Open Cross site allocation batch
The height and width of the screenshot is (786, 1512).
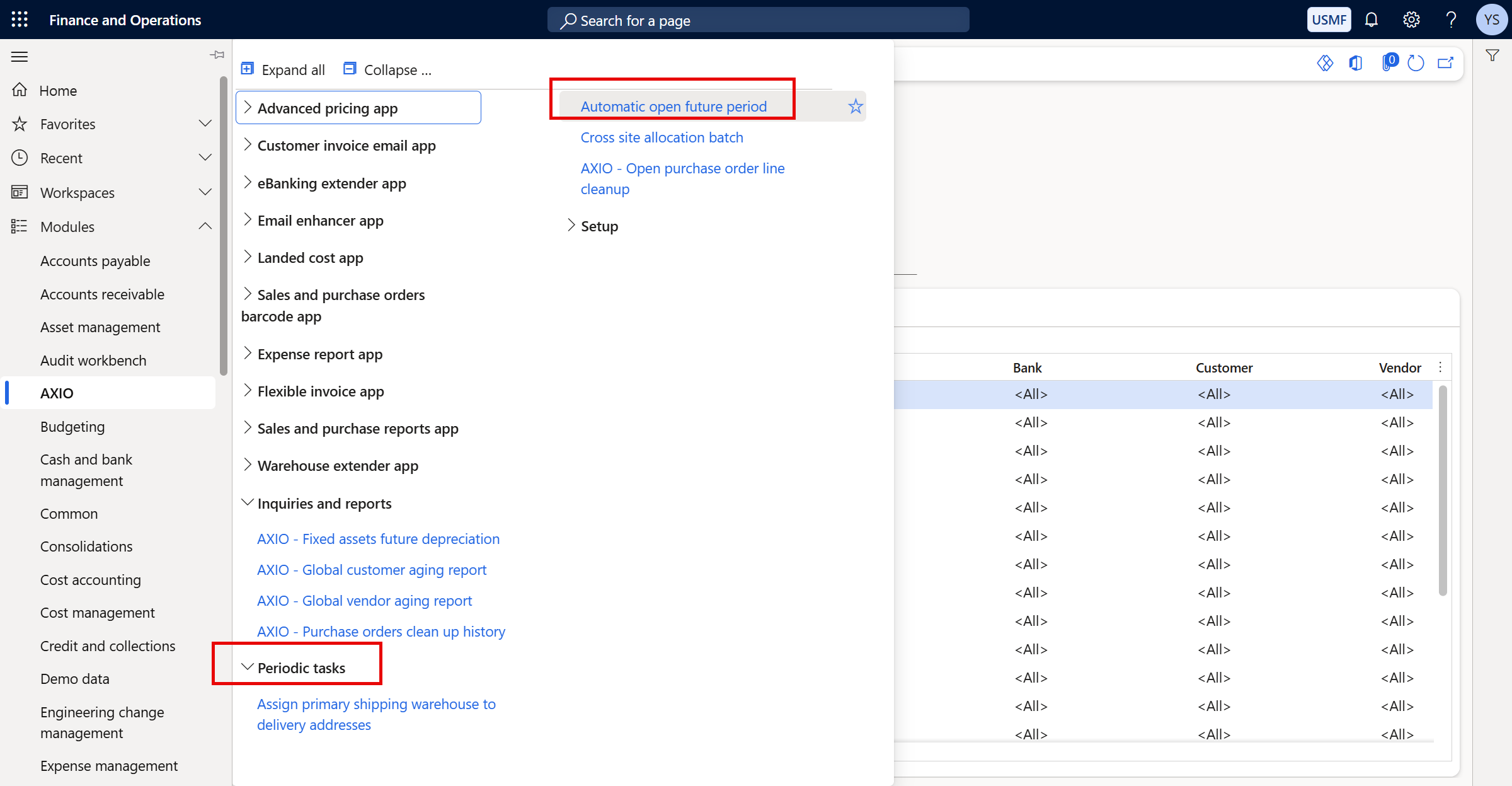pyautogui.click(x=661, y=137)
